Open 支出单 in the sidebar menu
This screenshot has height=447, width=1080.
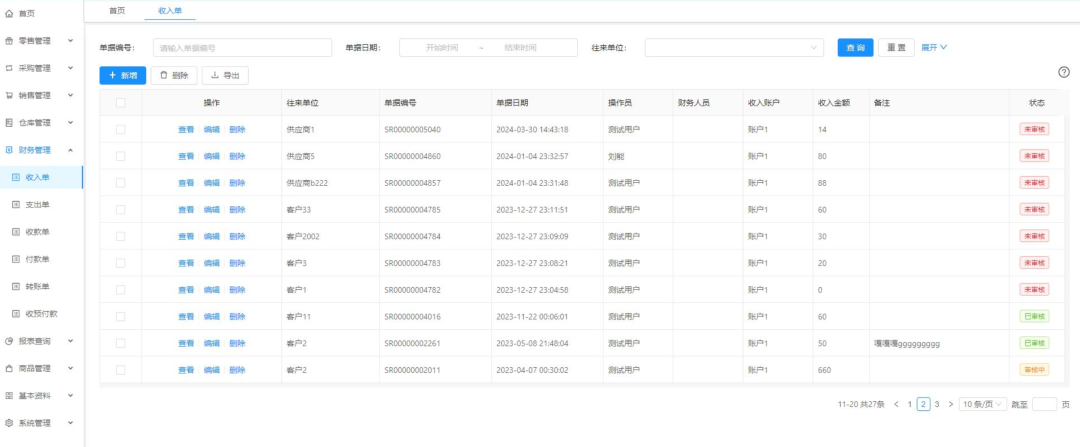point(38,204)
